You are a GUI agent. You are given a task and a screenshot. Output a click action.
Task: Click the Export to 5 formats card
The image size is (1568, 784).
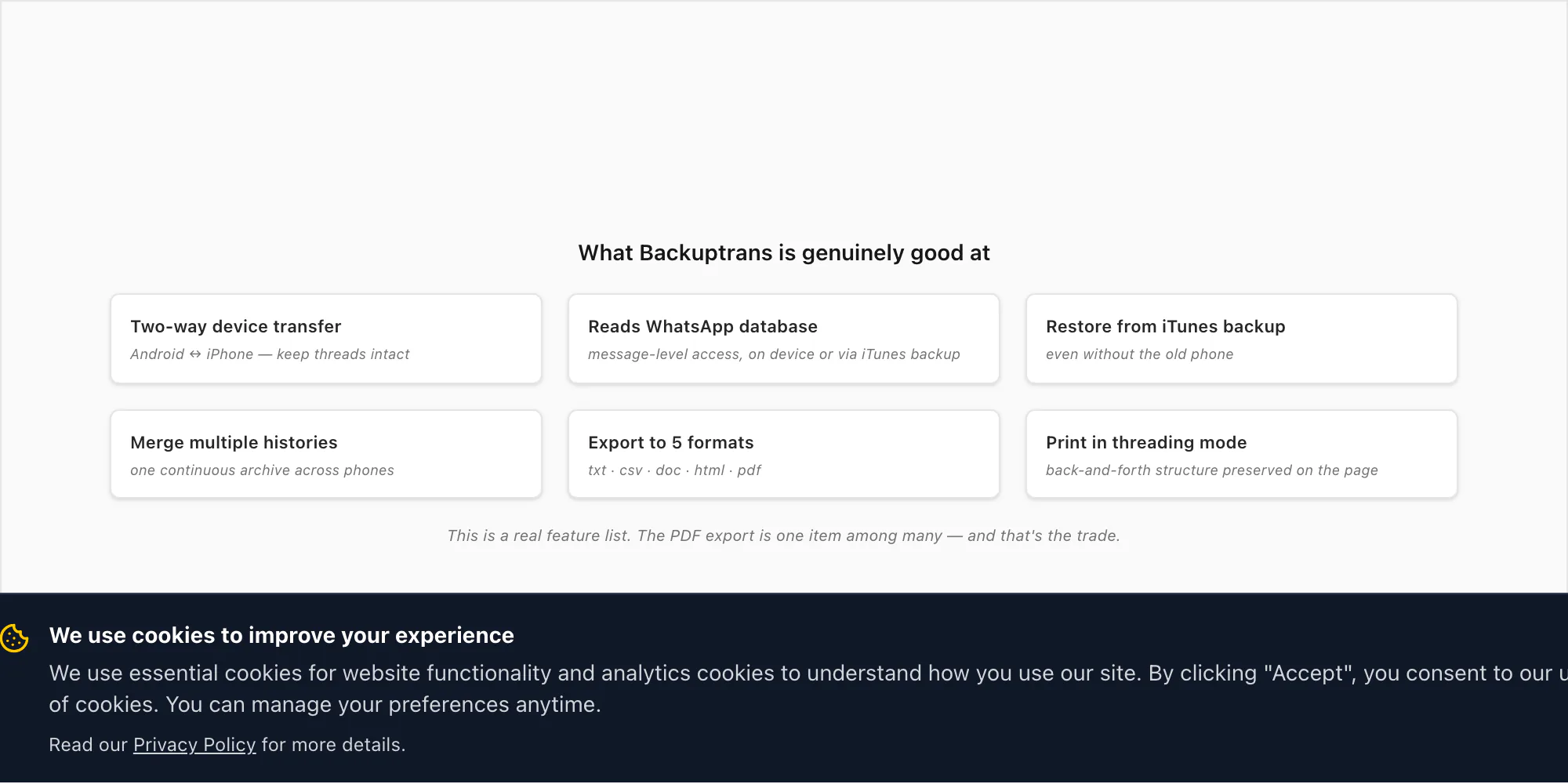[x=784, y=454]
